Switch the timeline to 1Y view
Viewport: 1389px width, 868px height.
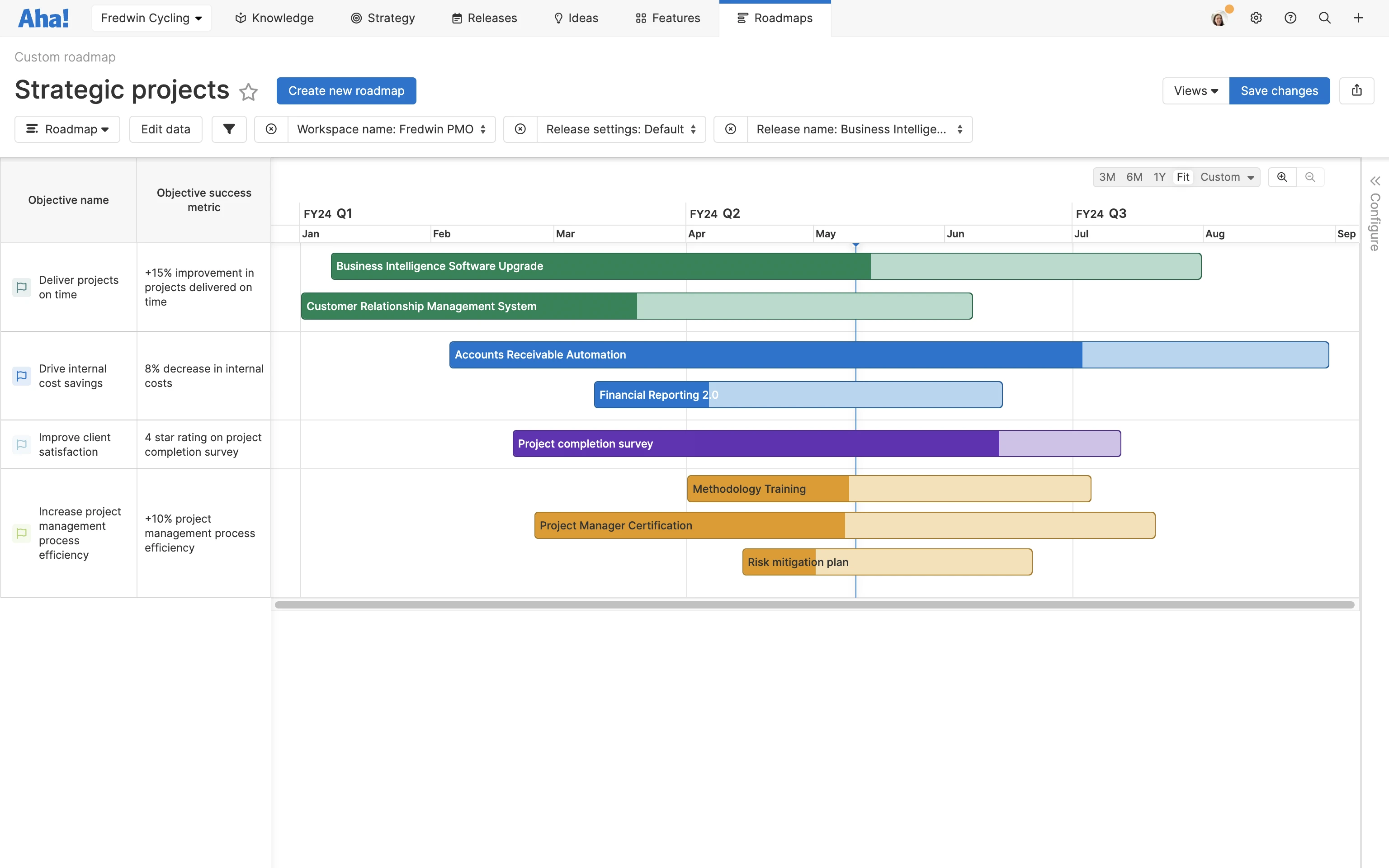tap(1160, 177)
